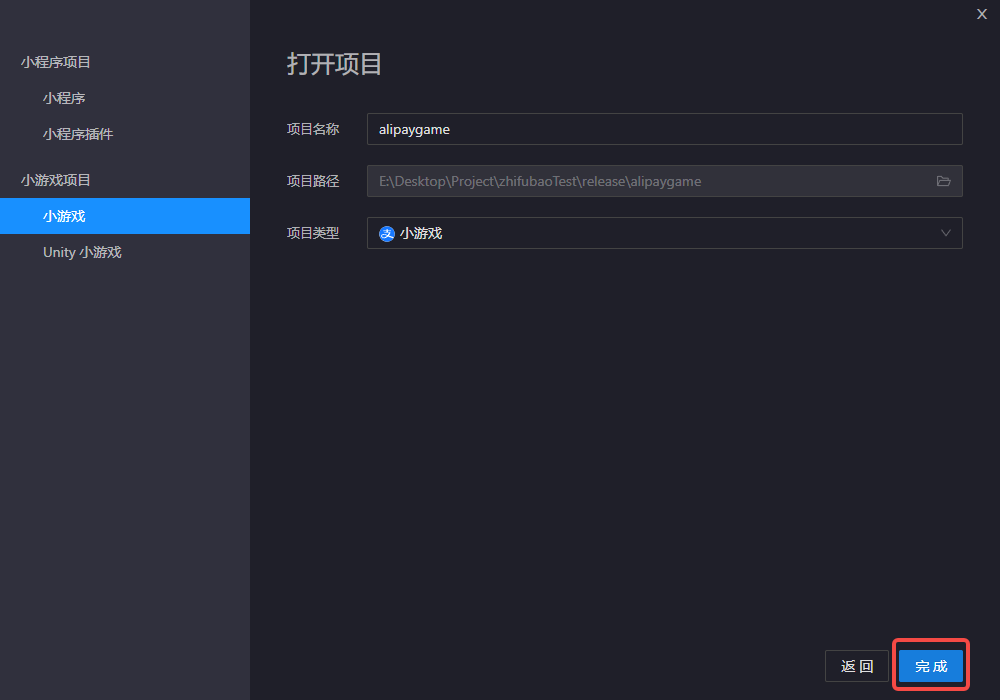Focus the 项目名称 field containing alipaygame

tap(664, 129)
